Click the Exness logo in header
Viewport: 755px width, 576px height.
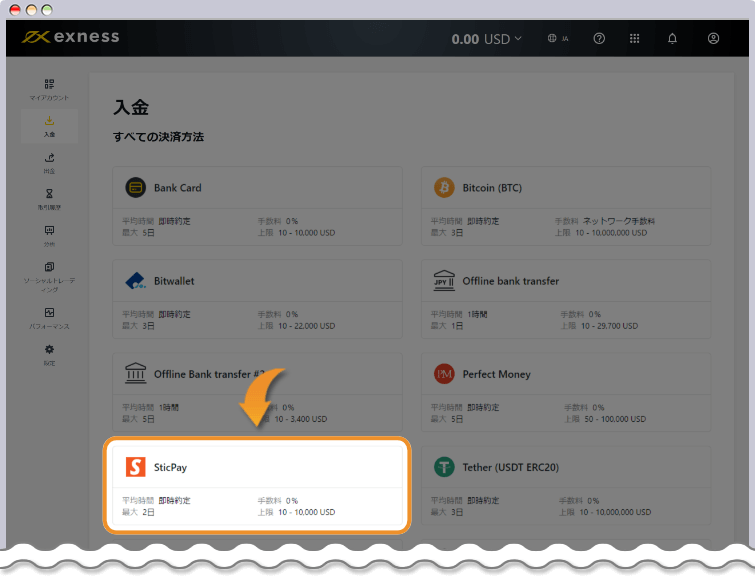[70, 37]
